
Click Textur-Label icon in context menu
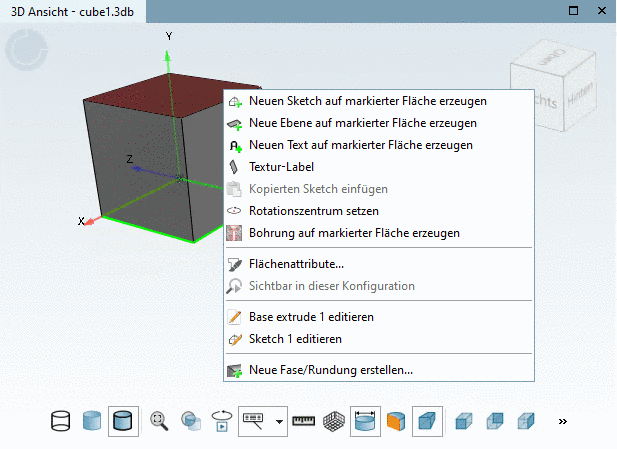click(x=234, y=167)
